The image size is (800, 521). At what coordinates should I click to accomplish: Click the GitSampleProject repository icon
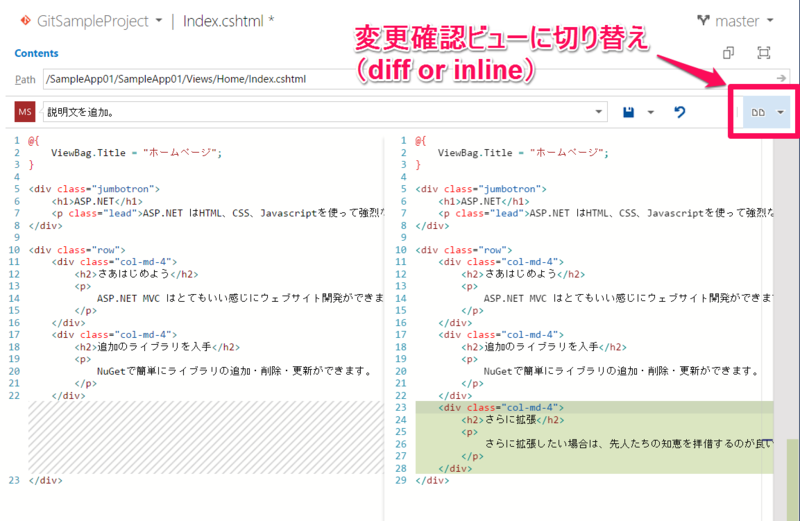[25, 20]
